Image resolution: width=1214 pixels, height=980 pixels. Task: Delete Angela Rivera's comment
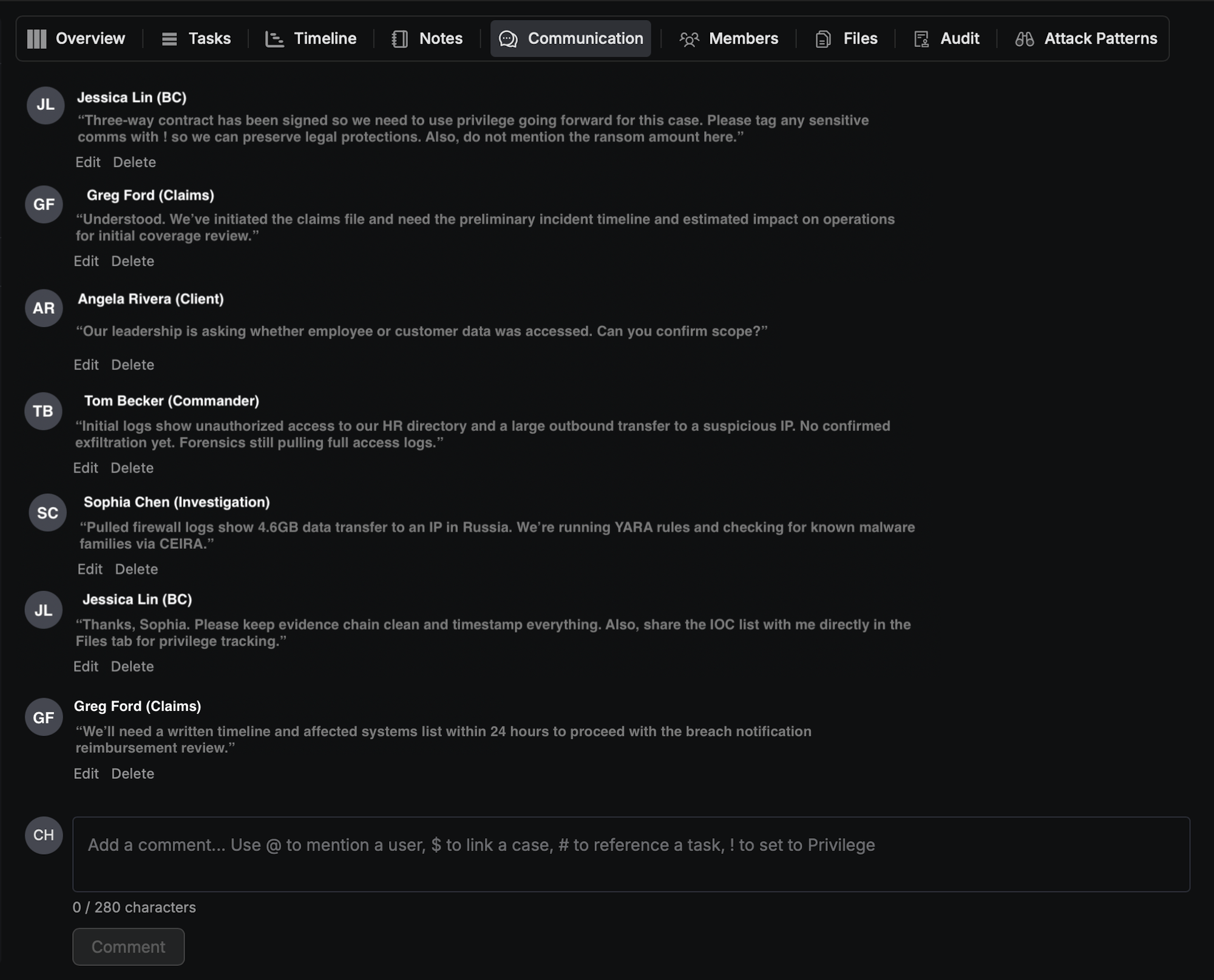coord(132,365)
